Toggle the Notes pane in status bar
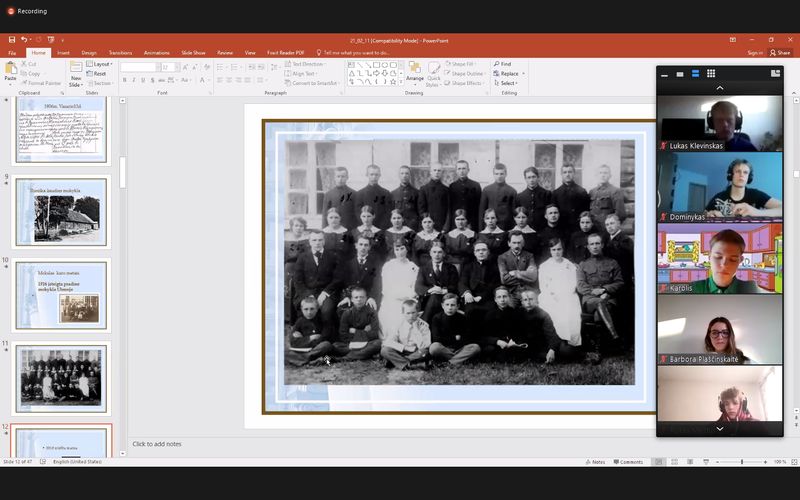Viewport: 800px width, 500px height. pos(597,462)
